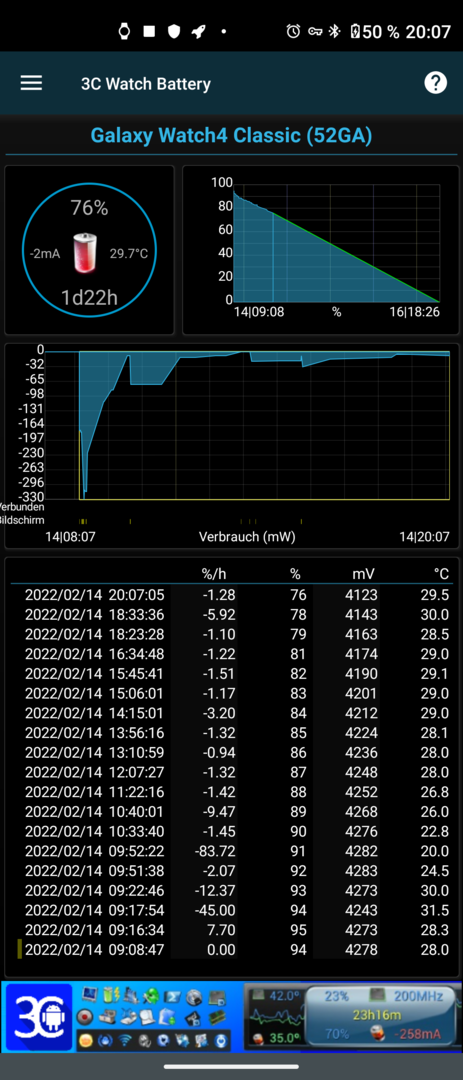Viewport: 463px width, 1080px height.
Task: Select the %/h column header
Action: (x=214, y=574)
